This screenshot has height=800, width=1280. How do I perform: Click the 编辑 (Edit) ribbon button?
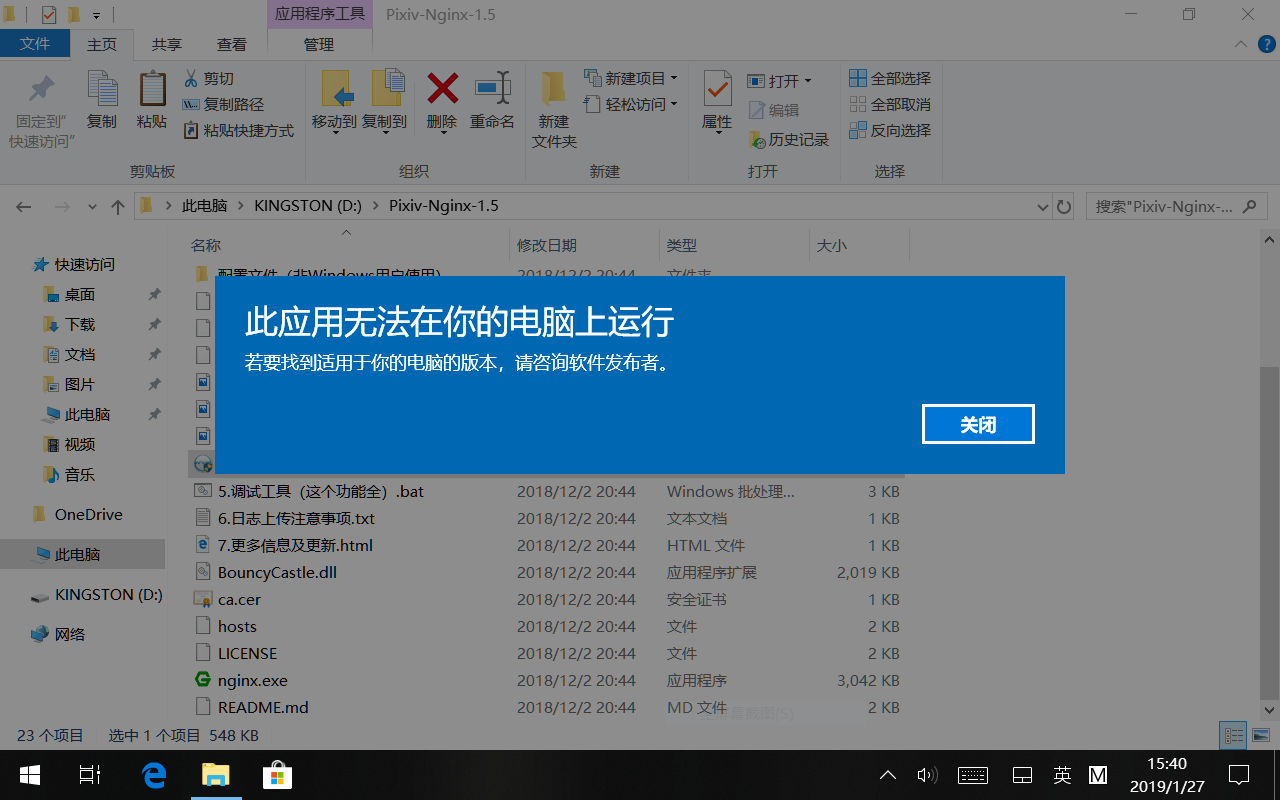[773, 111]
